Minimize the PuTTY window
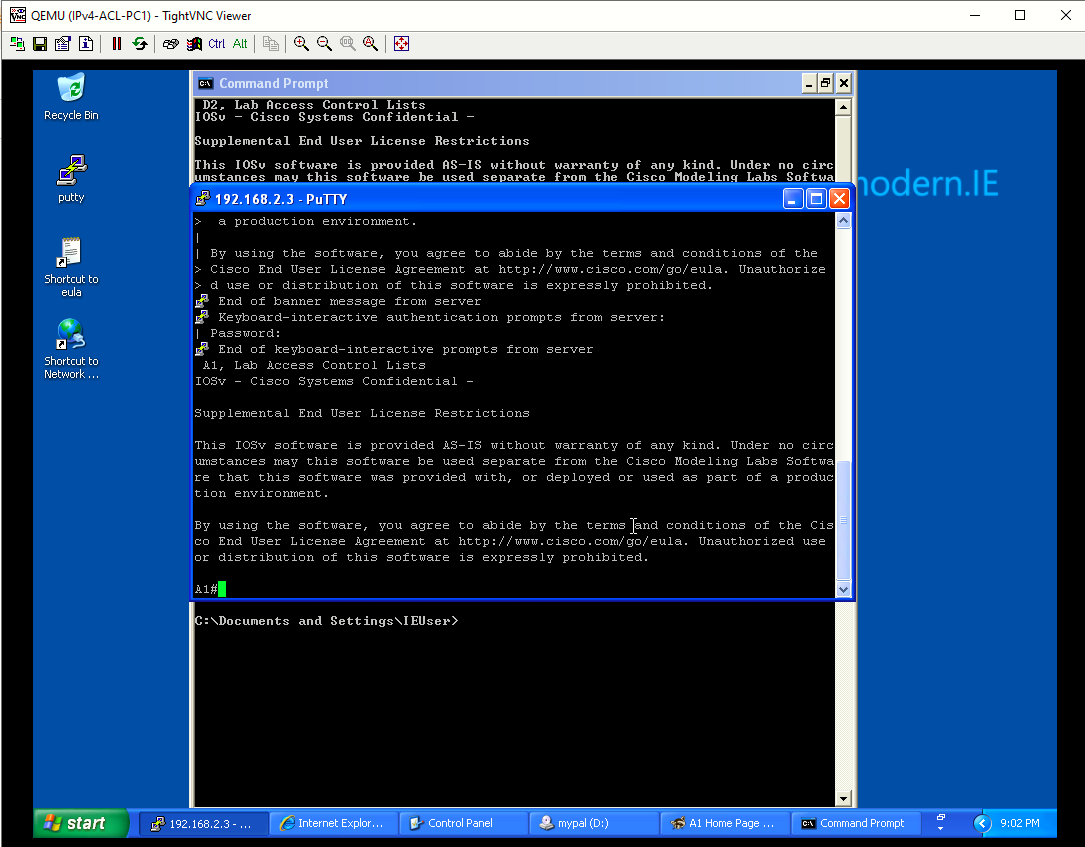1085x847 pixels. [x=793, y=199]
